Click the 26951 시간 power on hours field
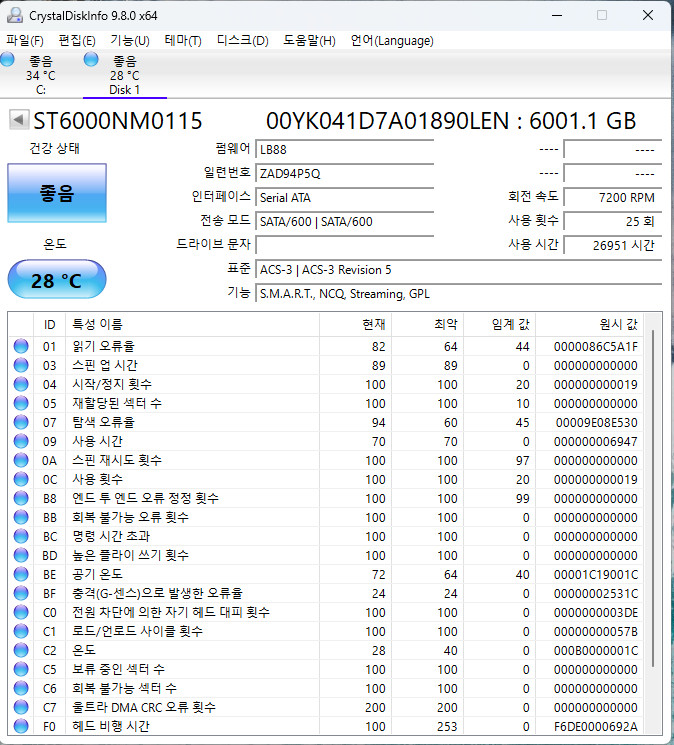 [612, 245]
